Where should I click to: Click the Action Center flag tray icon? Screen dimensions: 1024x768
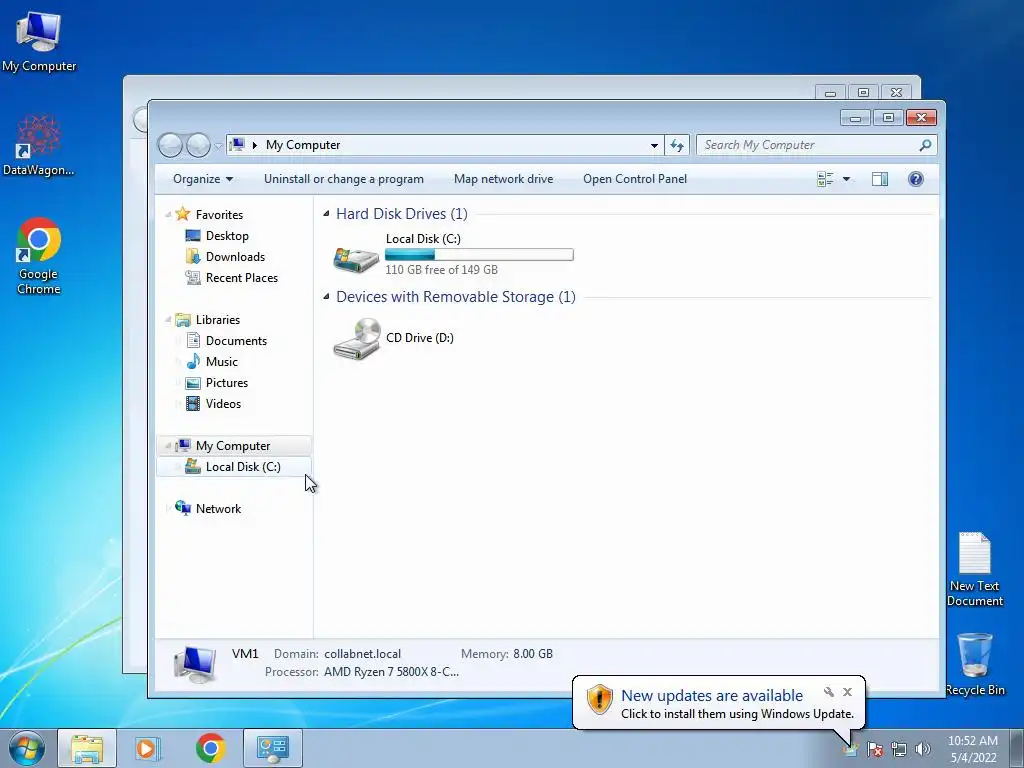pyautogui.click(x=875, y=749)
